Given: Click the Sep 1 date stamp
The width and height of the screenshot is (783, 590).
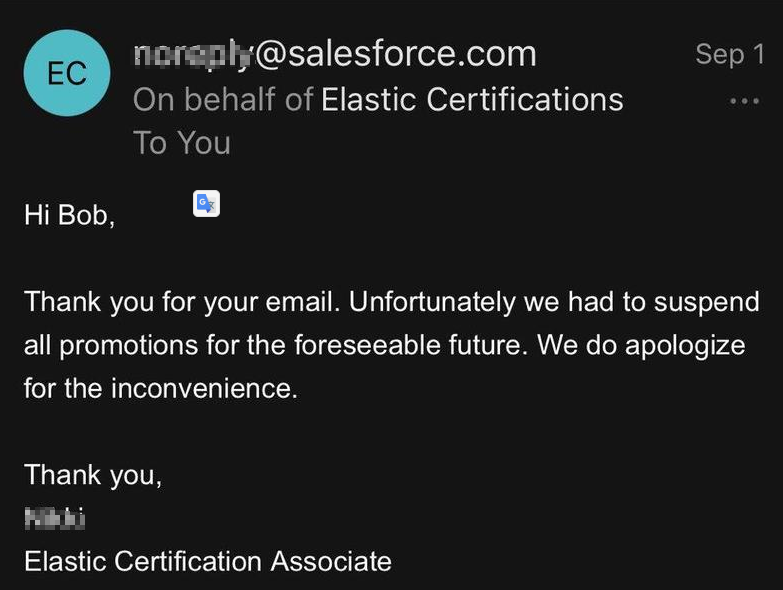Looking at the screenshot, I should tap(729, 54).
